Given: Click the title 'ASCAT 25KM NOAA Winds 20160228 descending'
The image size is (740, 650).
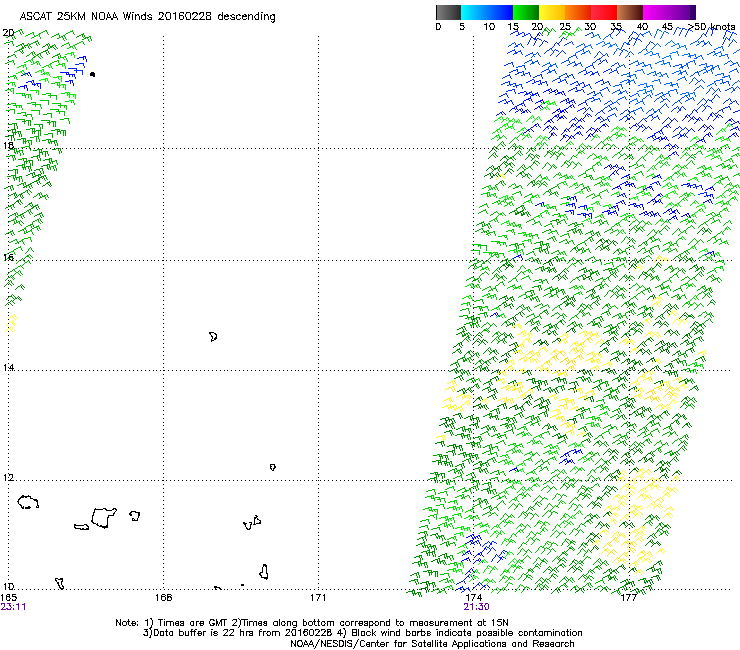Looking at the screenshot, I should coord(147,16).
